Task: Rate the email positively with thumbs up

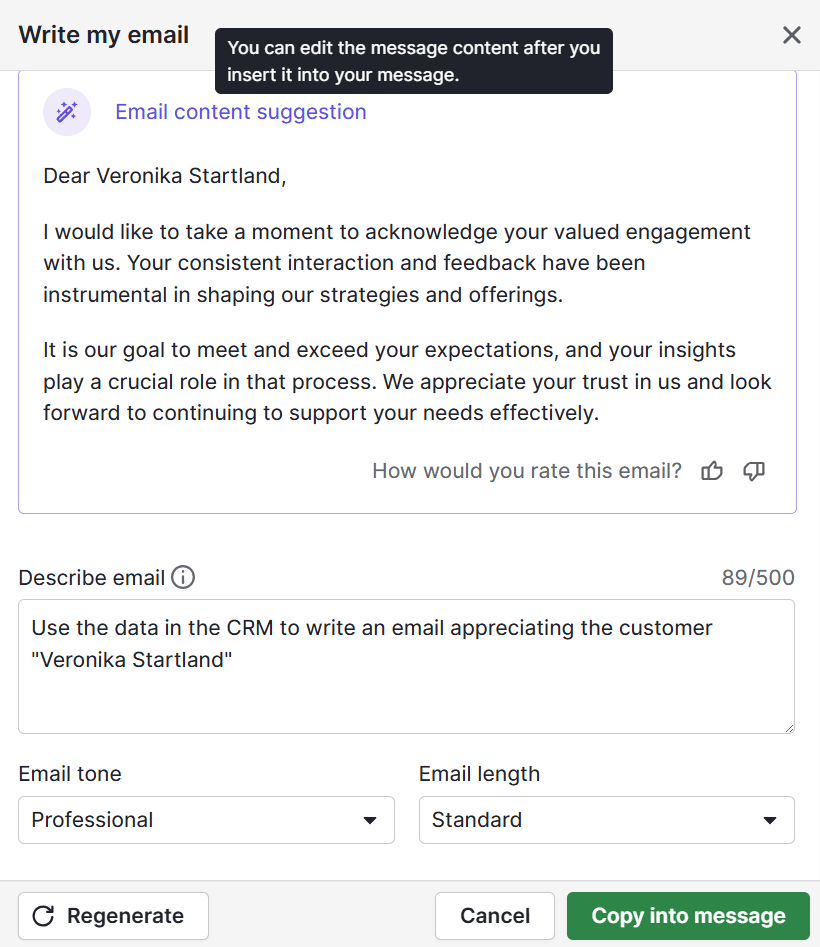Action: point(711,471)
